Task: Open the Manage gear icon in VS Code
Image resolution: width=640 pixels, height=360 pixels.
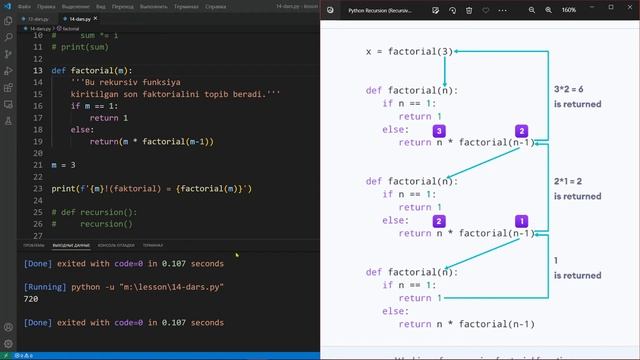Action: point(8,344)
